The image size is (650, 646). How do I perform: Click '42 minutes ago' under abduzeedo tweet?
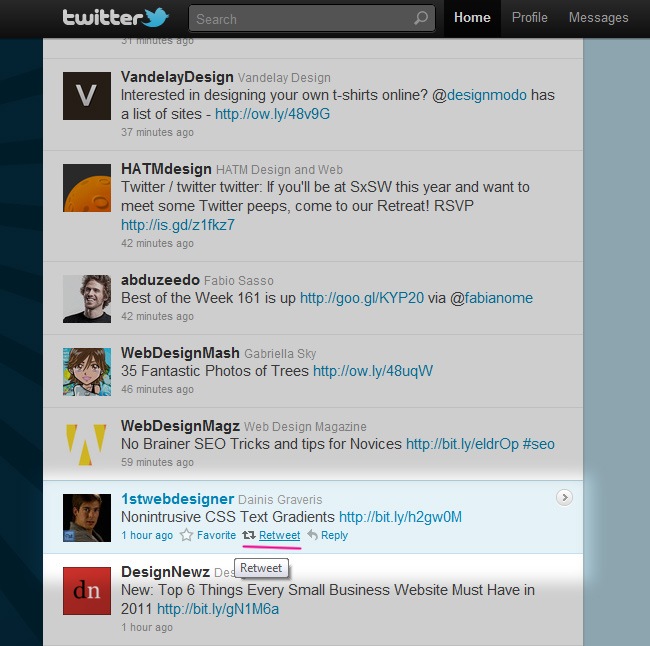point(157,316)
